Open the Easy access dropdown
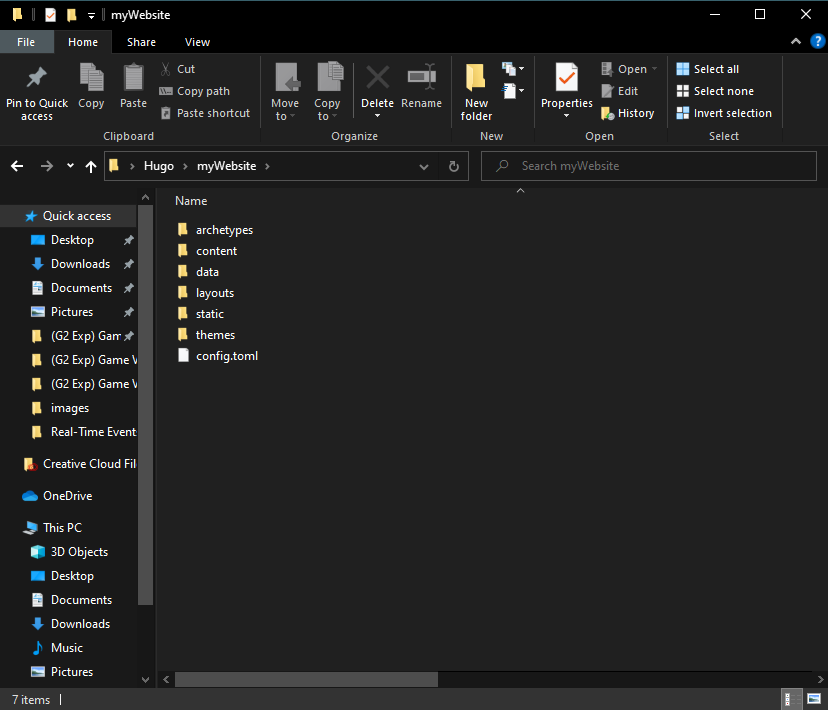 (x=513, y=91)
